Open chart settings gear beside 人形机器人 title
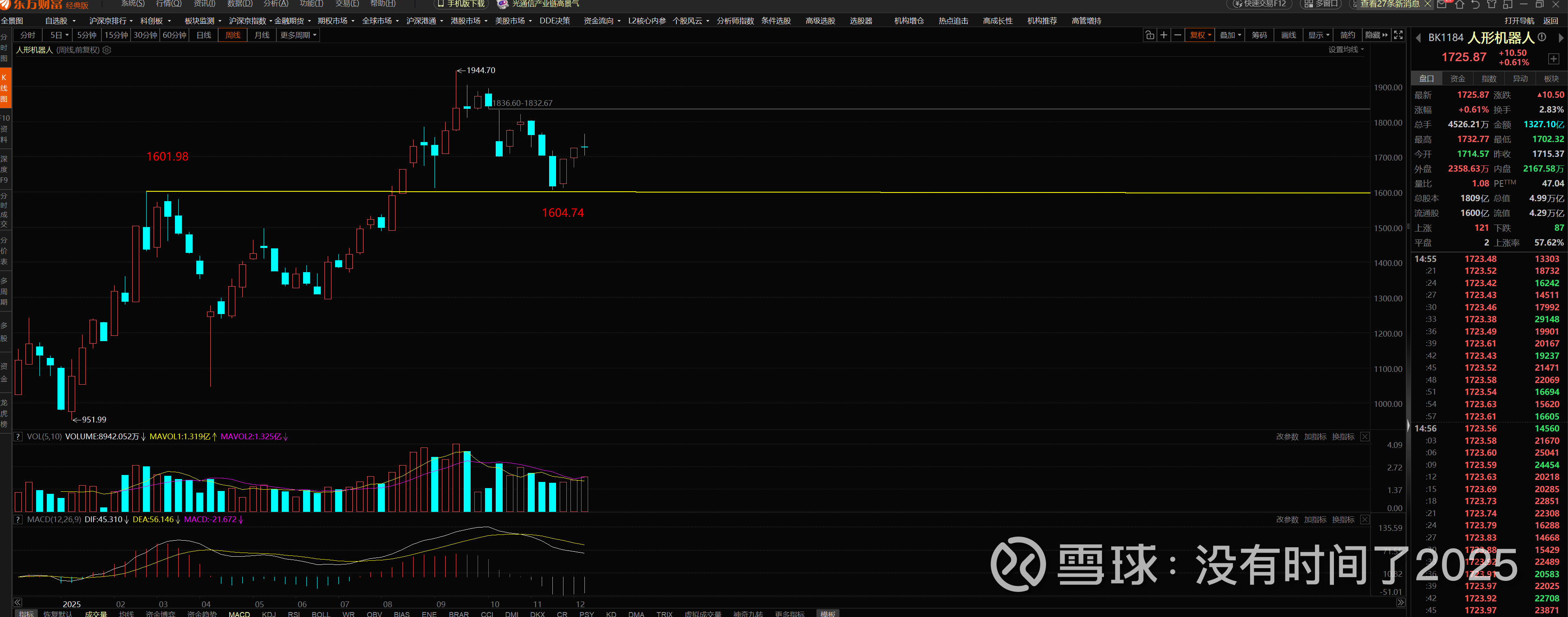 point(107,50)
